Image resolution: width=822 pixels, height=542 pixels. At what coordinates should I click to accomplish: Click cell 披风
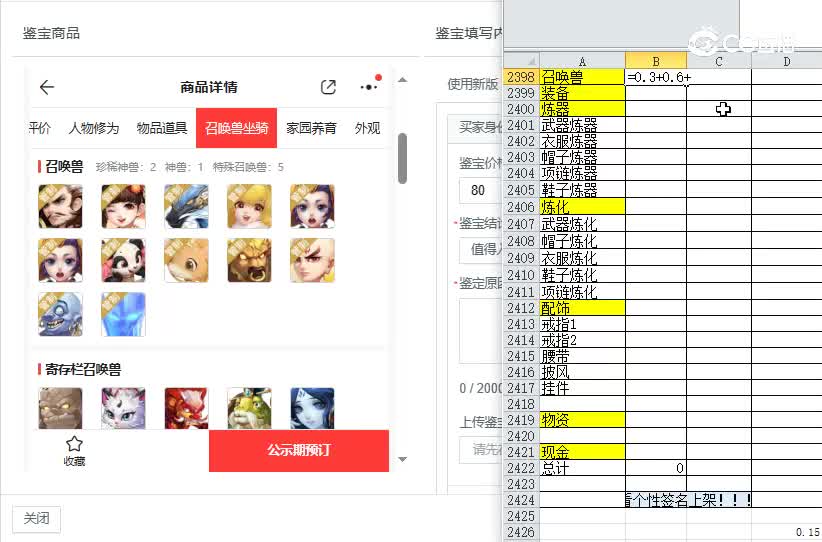click(x=582, y=372)
